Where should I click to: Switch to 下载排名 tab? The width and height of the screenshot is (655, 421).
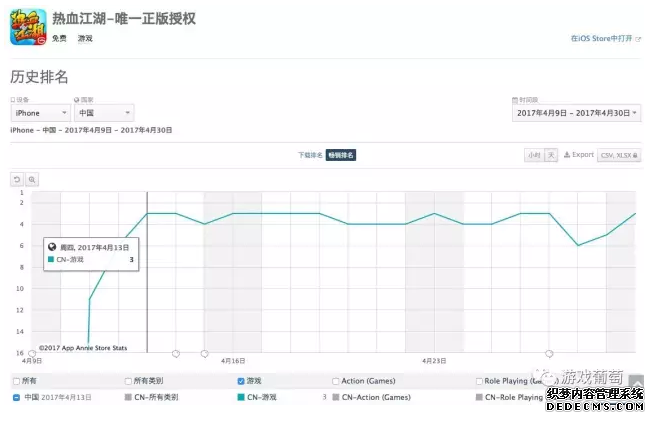click(x=310, y=155)
